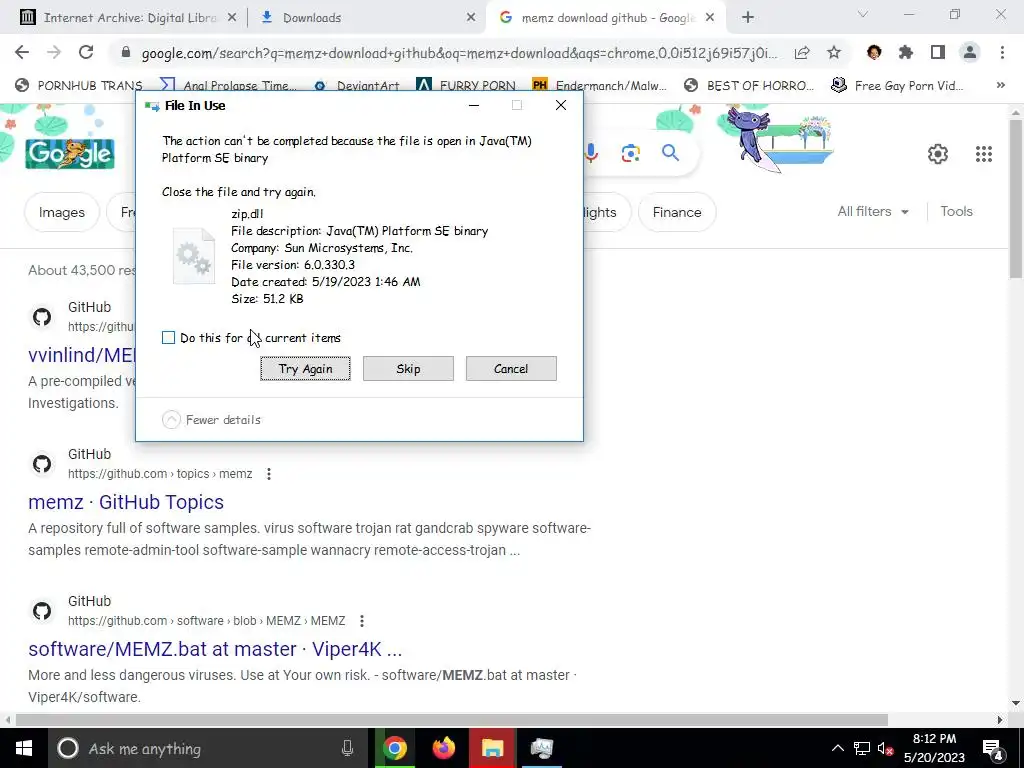Close the Internet Archive tab
This screenshot has height=768, width=1024.
(x=232, y=18)
